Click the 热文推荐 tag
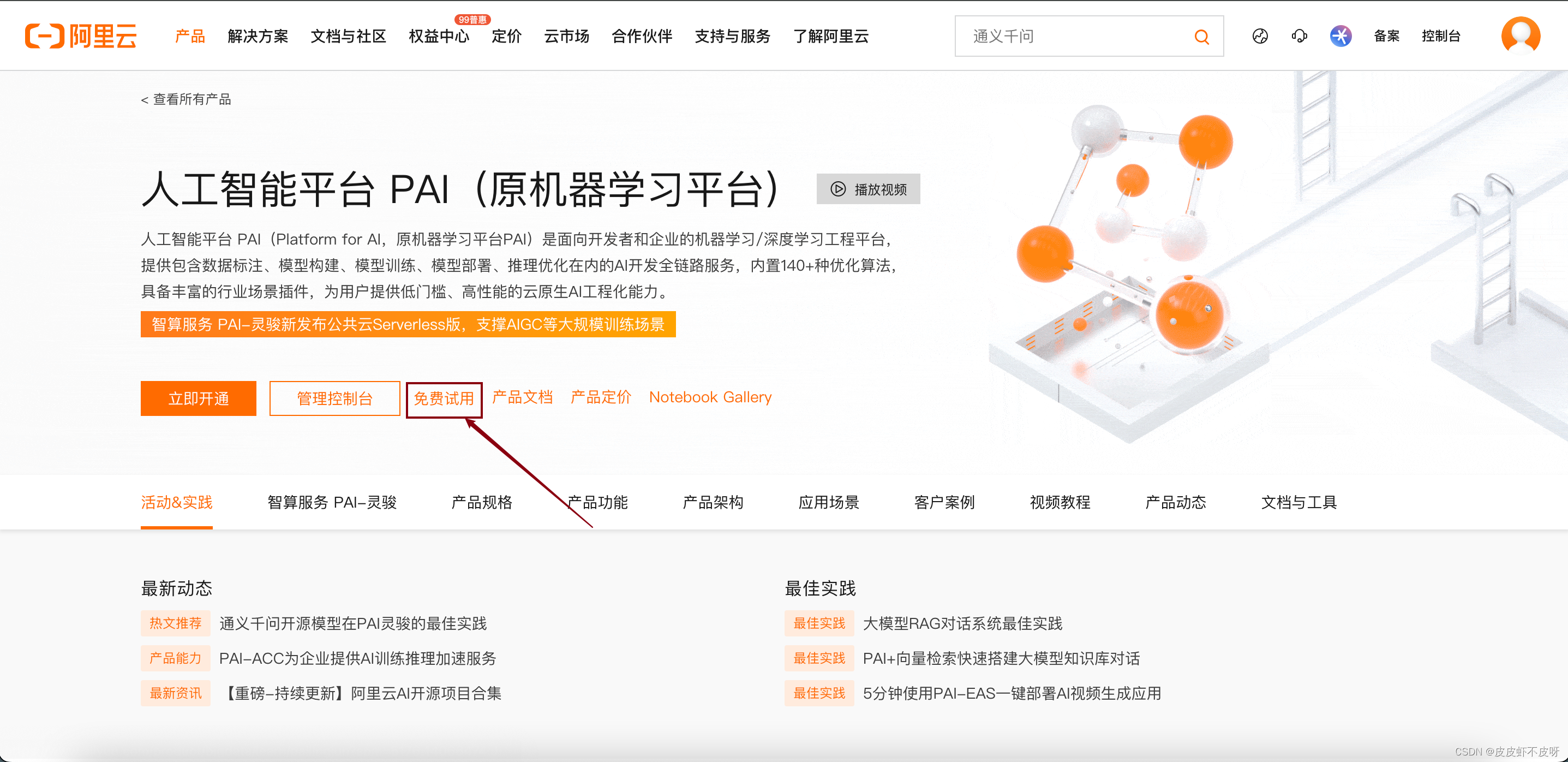The image size is (1568, 762). tap(175, 624)
